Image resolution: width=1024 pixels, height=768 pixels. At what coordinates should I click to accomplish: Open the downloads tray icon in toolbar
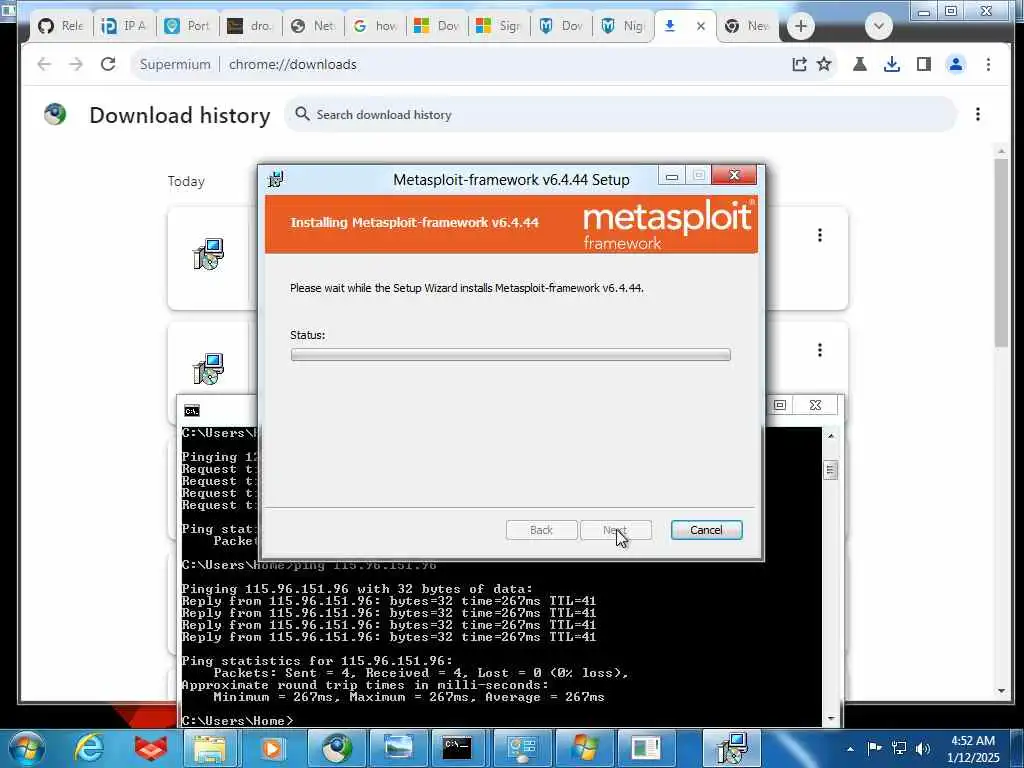coord(891,64)
